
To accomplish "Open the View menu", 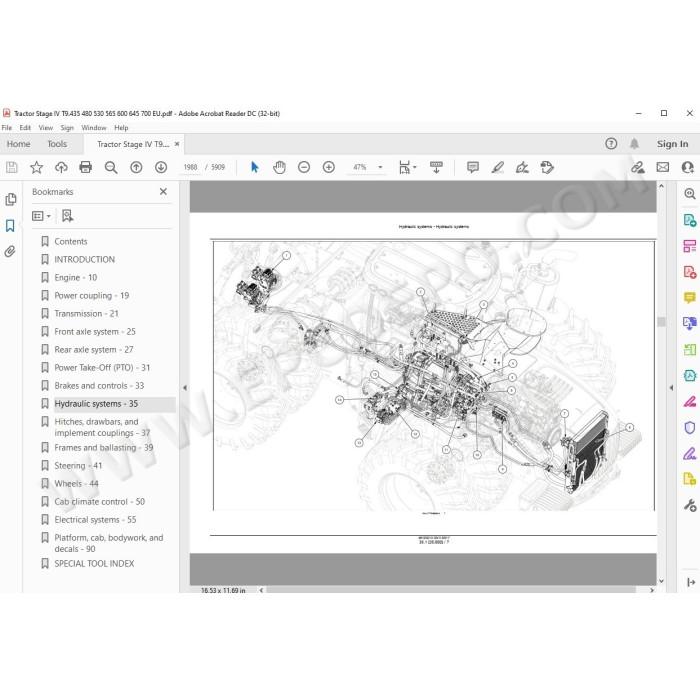I will (x=46, y=128).
